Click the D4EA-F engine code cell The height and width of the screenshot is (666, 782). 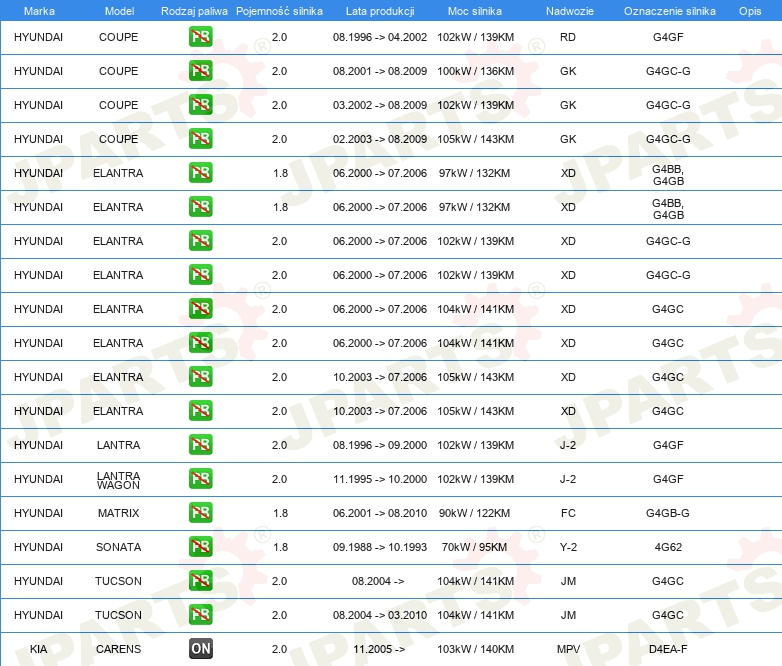pos(667,649)
